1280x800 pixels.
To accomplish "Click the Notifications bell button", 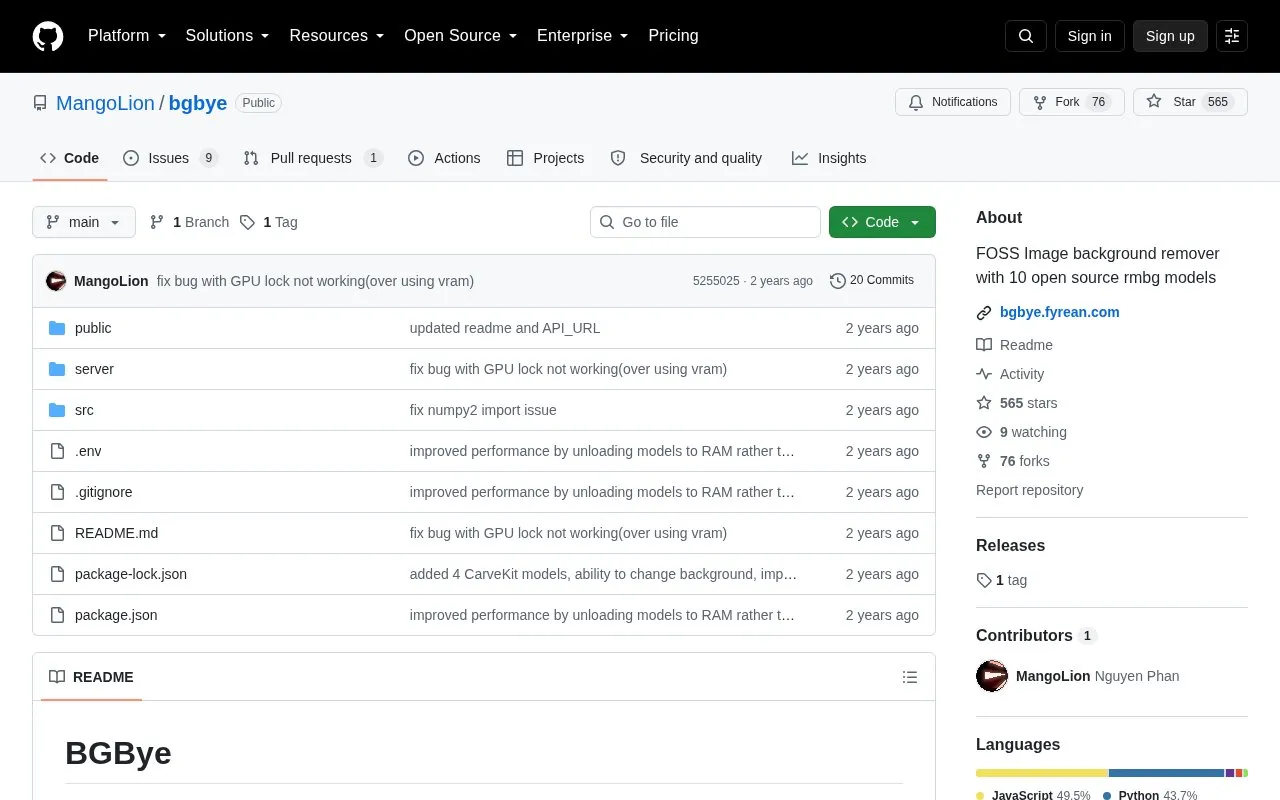I will (x=953, y=102).
